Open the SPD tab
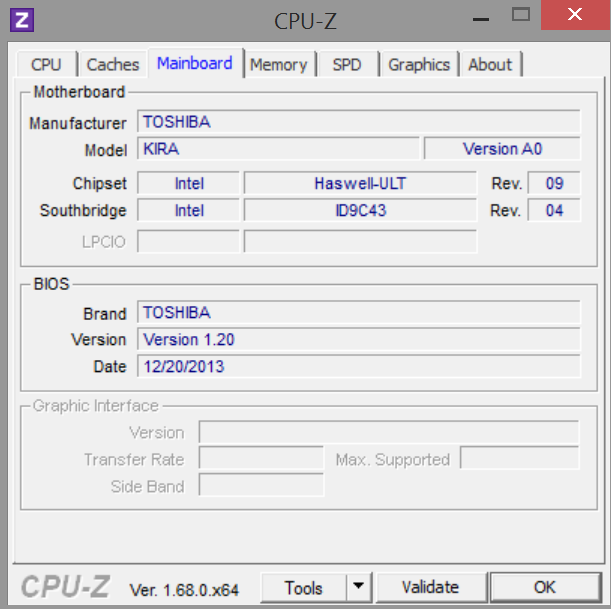This screenshot has height=609, width=611. pyautogui.click(x=347, y=64)
